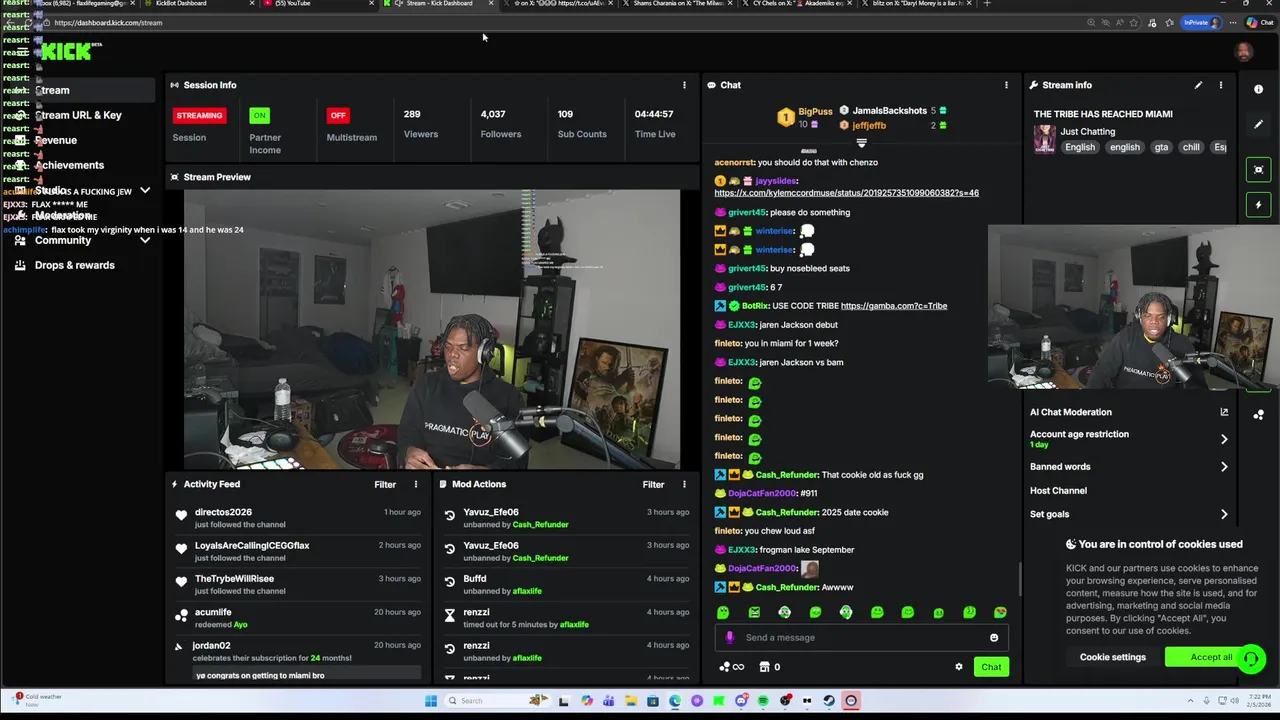This screenshot has width=1280, height=720.
Task: Expand the Studio sidebar section
Action: [x=145, y=190]
